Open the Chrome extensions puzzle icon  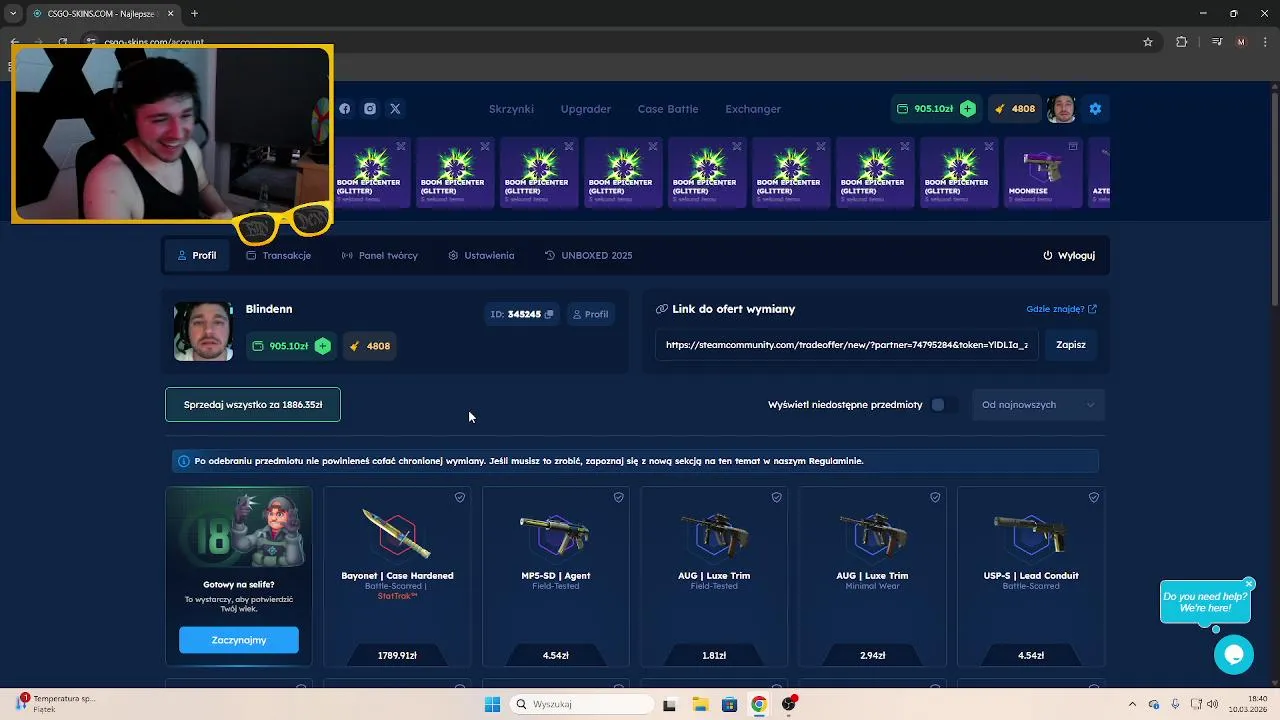[1181, 42]
